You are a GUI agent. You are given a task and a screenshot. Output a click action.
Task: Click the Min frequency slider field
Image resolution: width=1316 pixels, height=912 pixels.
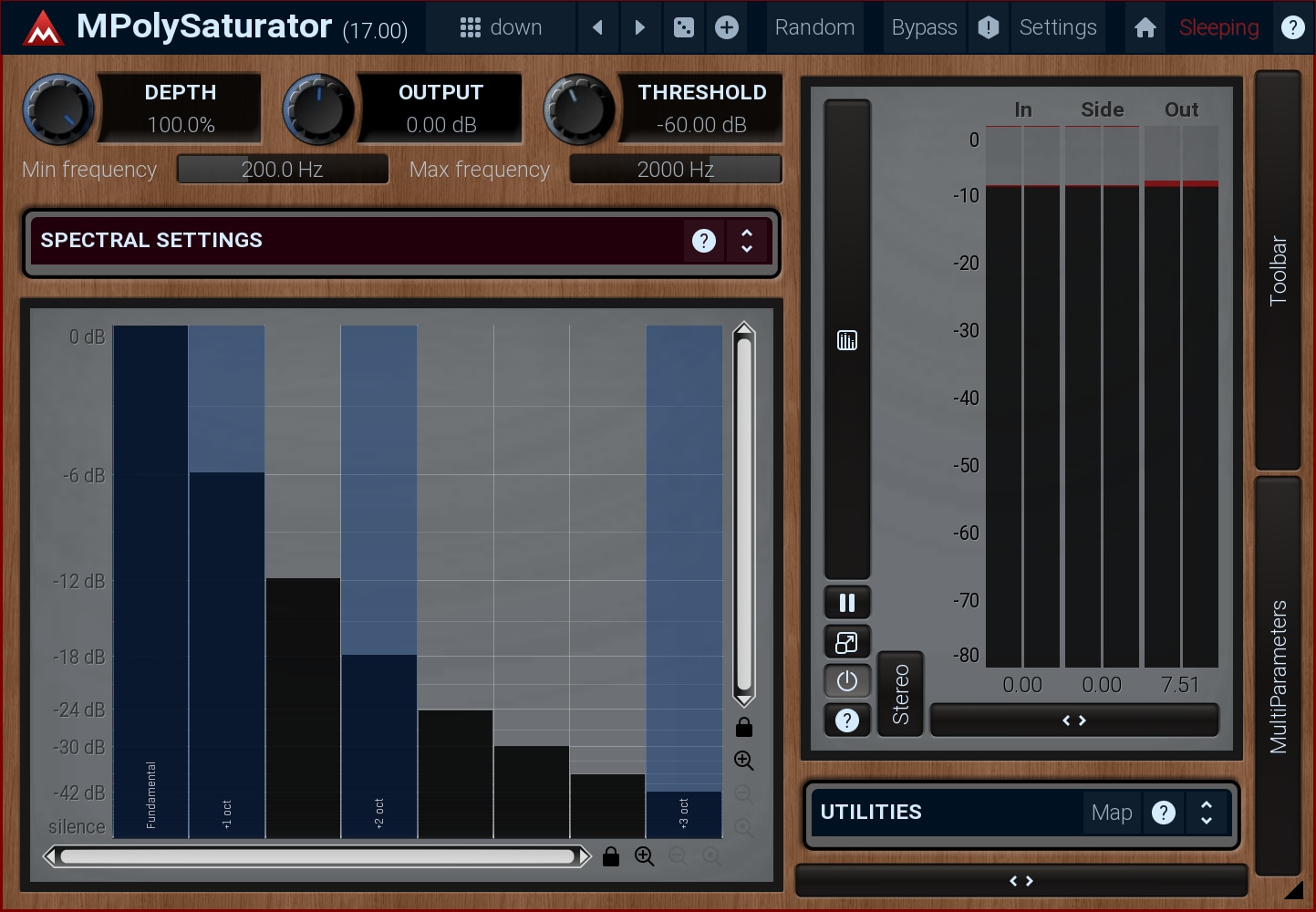(283, 170)
